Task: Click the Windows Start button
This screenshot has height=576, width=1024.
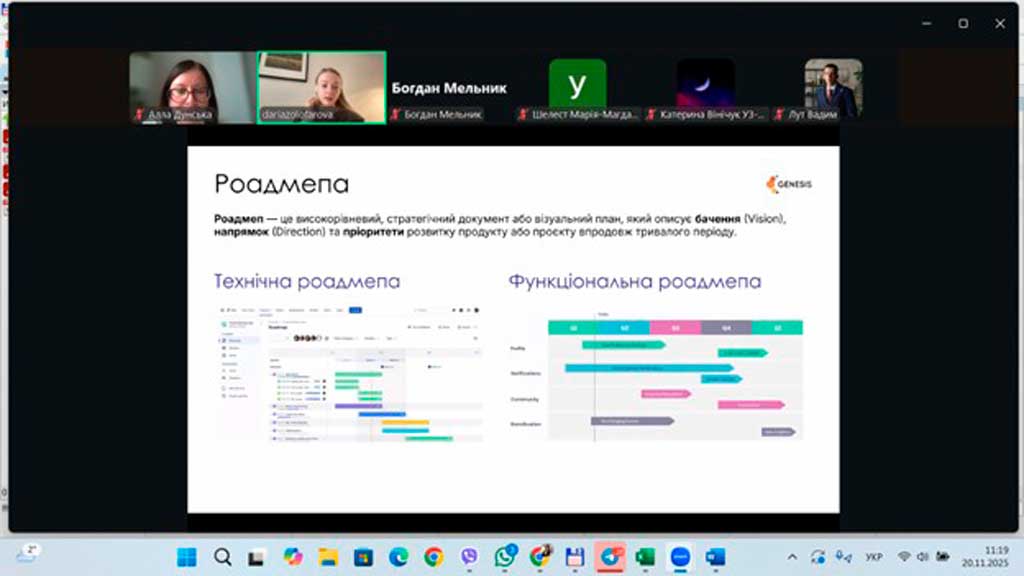Action: (x=187, y=556)
